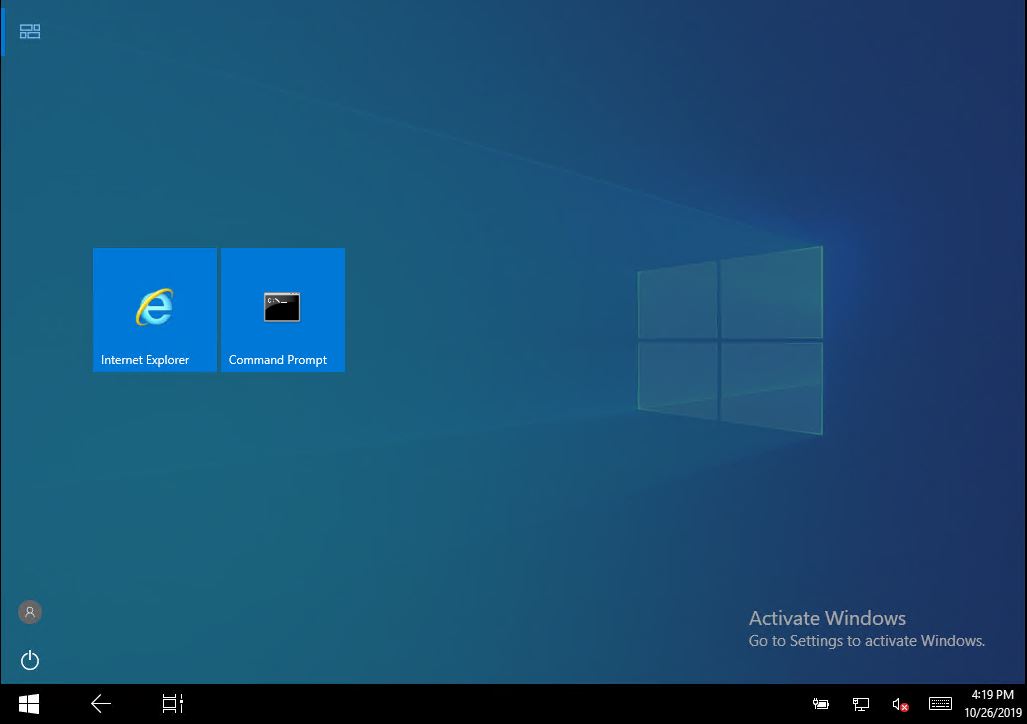This screenshot has height=724, width=1027.
Task: Click "Go to Settings to activate Windows" text
Action: point(866,641)
